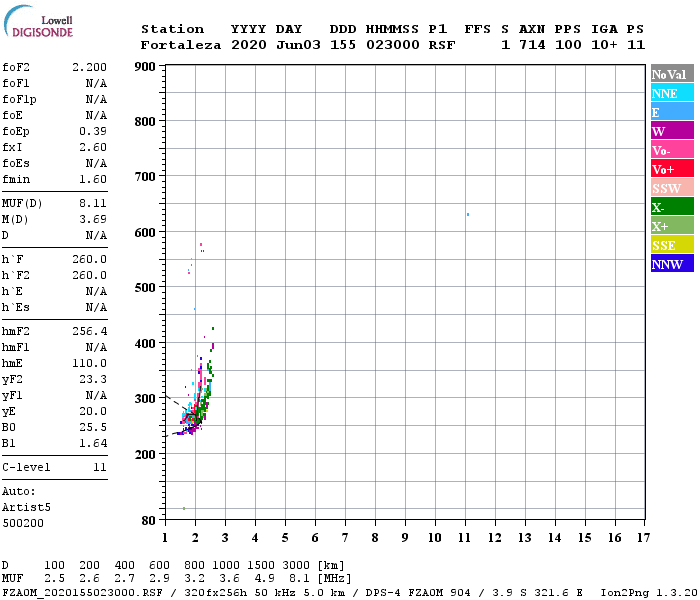Click the foF1 N/A value

click(x=96, y=83)
